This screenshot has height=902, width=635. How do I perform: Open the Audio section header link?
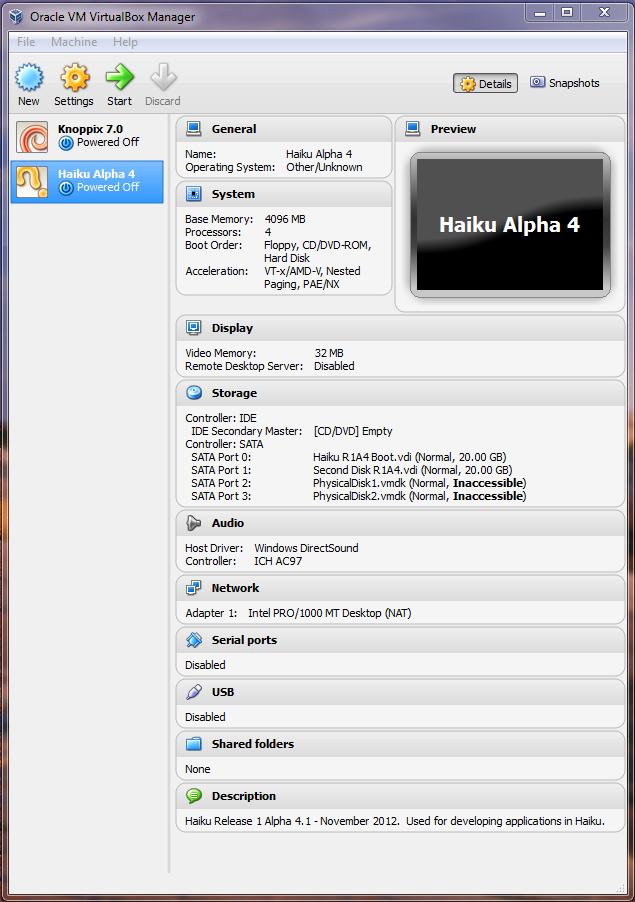point(228,523)
